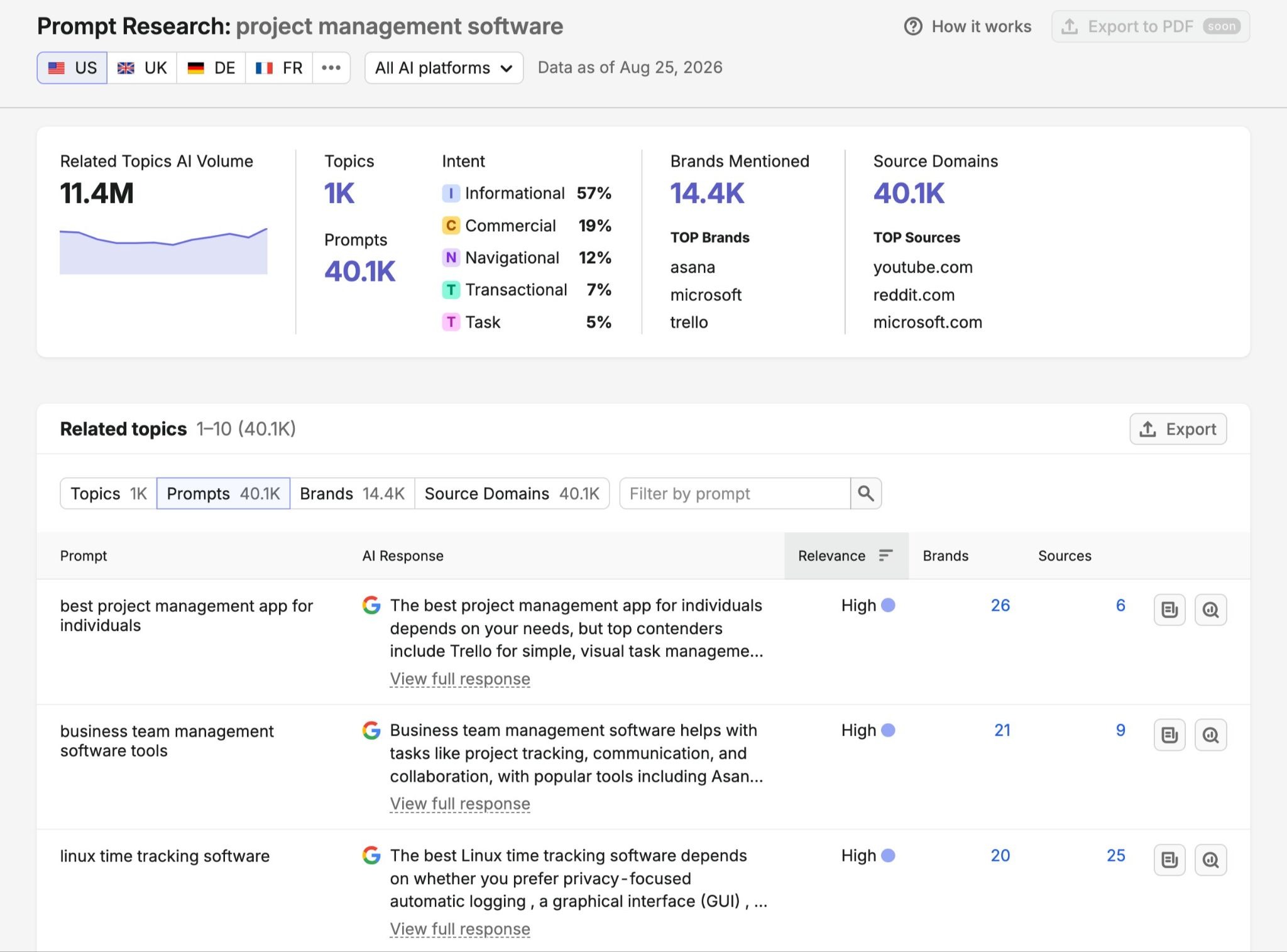Click the Export to PDF button
The image size is (1287, 952).
pos(1150,26)
